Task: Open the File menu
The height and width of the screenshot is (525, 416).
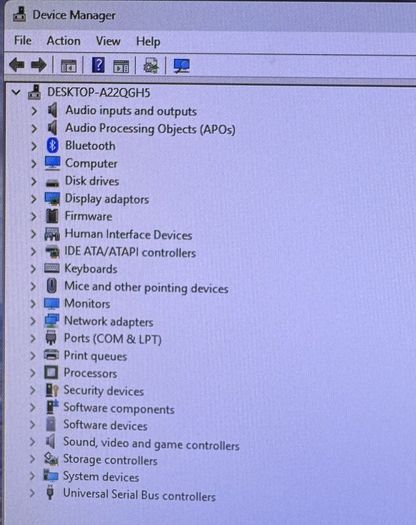Action: pyautogui.click(x=23, y=41)
